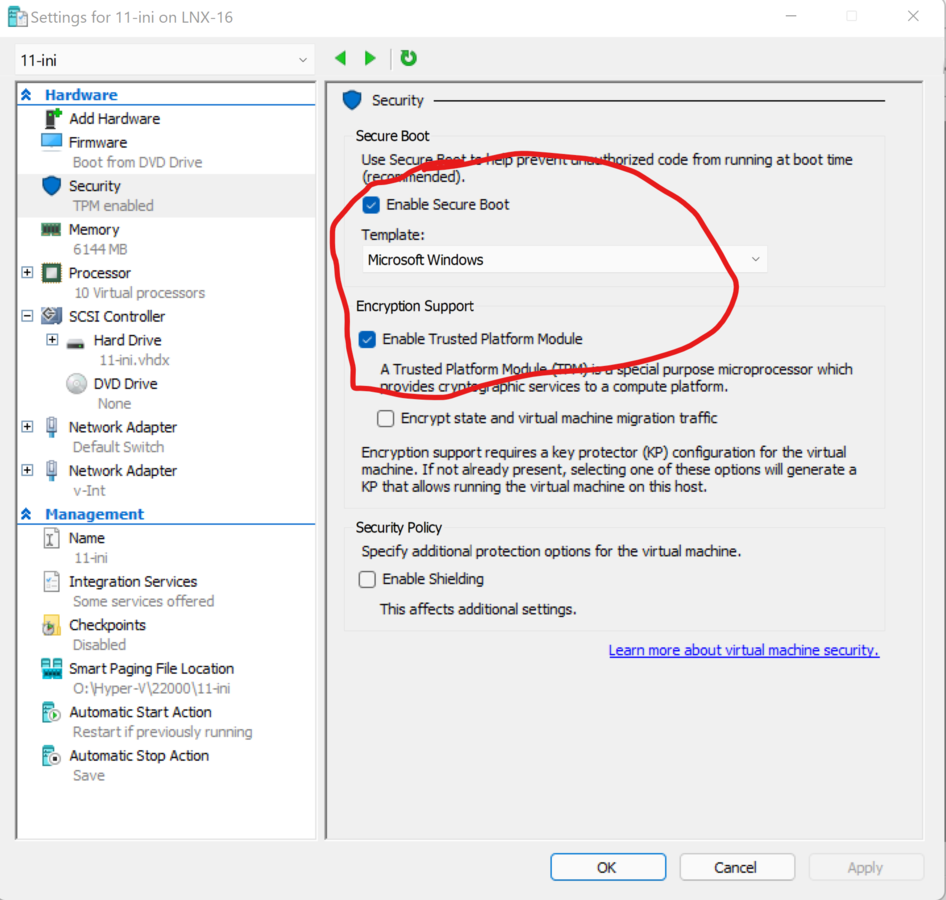The height and width of the screenshot is (900, 946).
Task: Click the green refresh icon
Action: 408,59
